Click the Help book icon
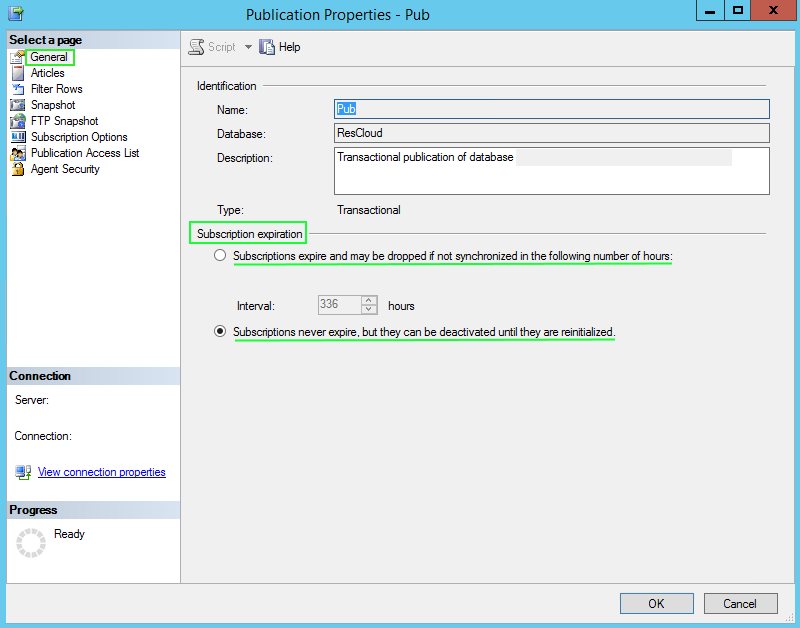The width and height of the screenshot is (800, 628). [267, 47]
